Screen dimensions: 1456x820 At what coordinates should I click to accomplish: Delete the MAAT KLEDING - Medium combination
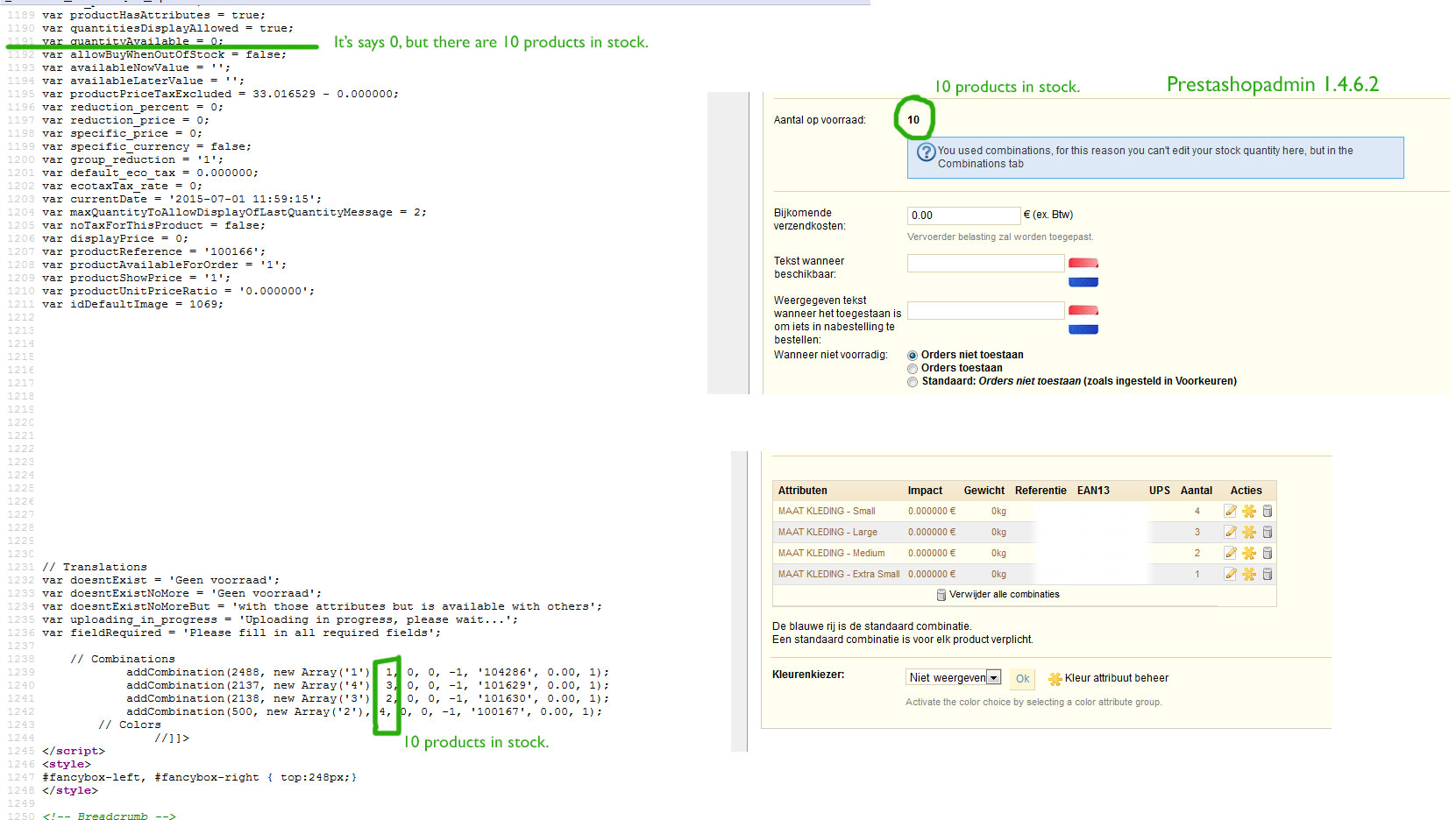pyautogui.click(x=1268, y=553)
